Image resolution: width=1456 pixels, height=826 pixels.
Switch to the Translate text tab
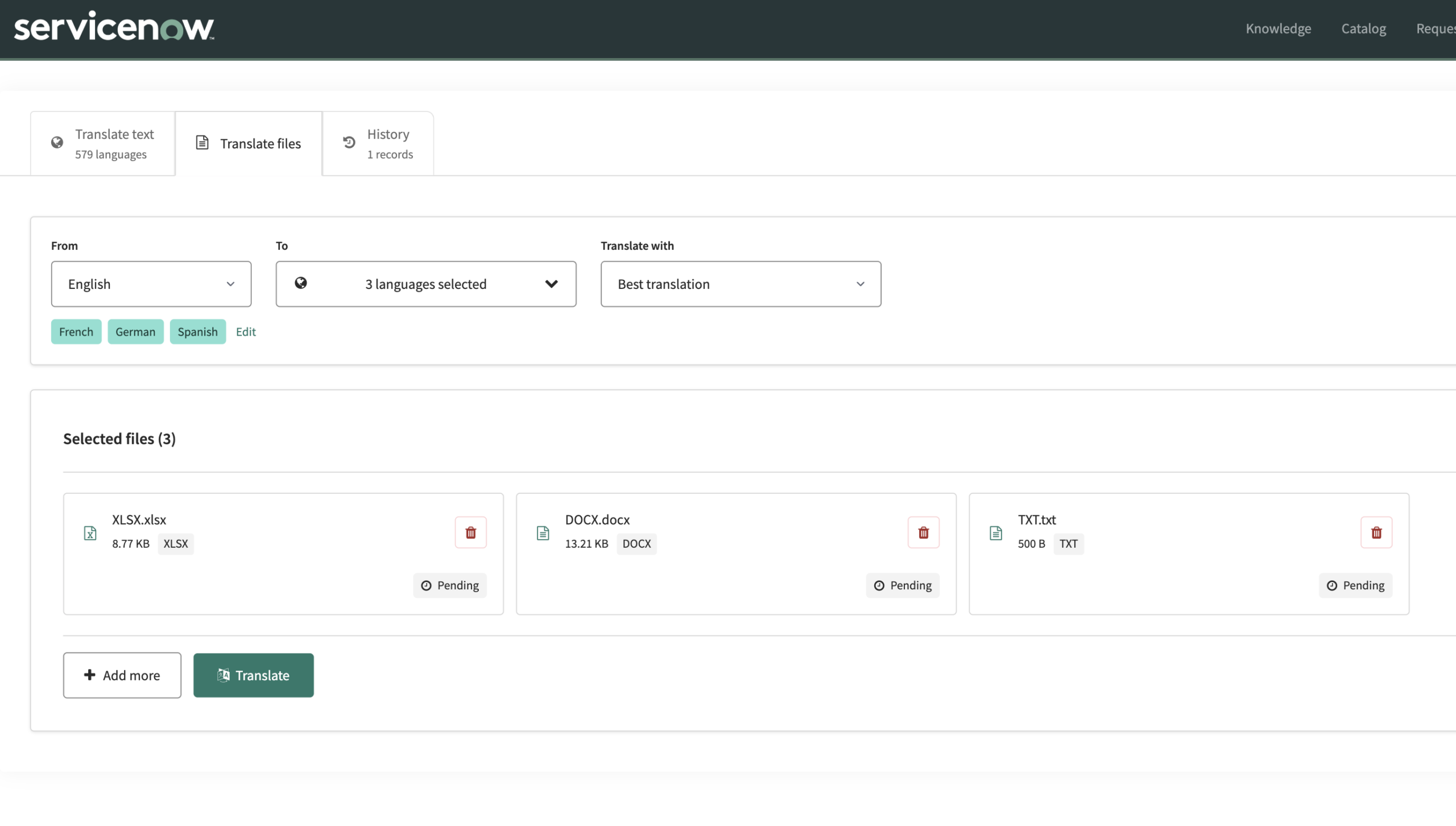[x=102, y=143]
